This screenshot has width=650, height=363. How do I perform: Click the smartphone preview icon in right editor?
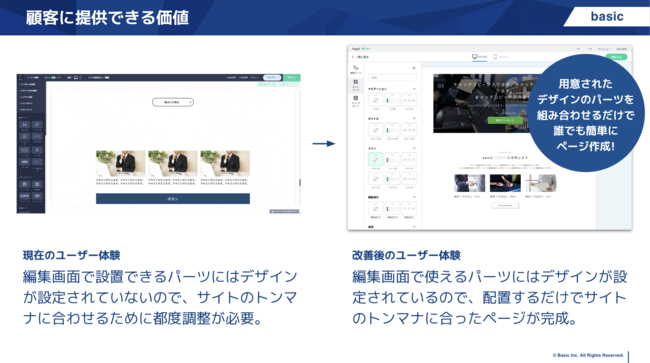click(495, 56)
